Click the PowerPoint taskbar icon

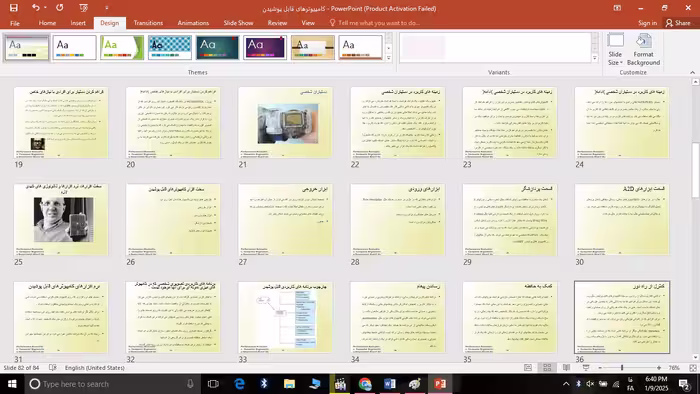pyautogui.click(x=440, y=384)
